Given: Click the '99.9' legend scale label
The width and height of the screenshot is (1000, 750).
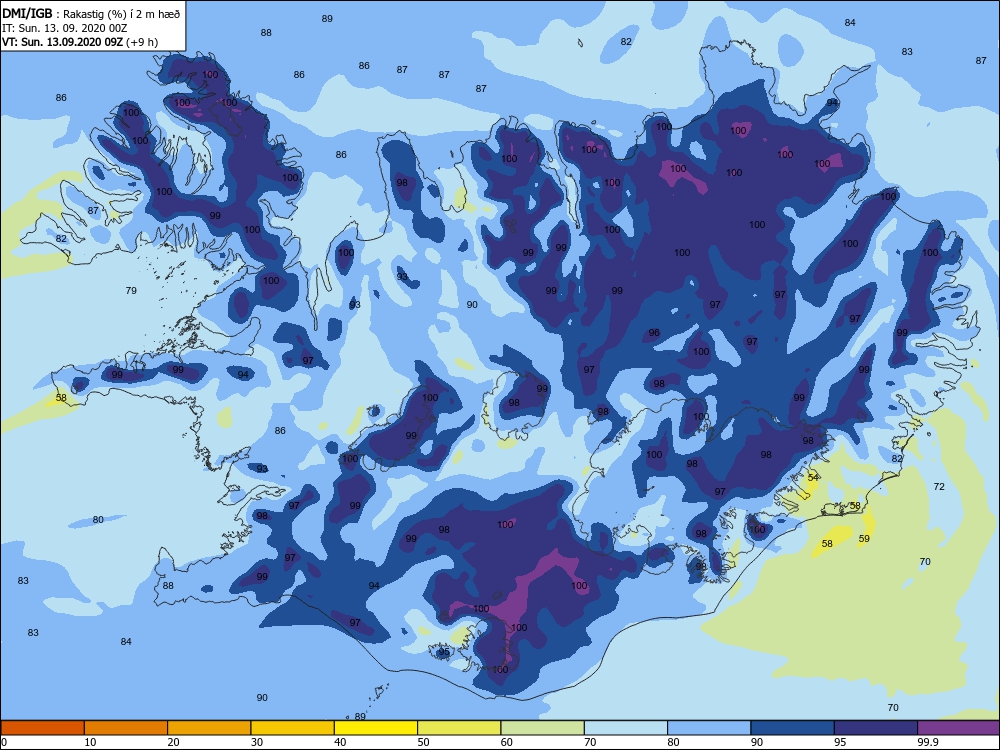Looking at the screenshot, I should pyautogui.click(x=927, y=742).
